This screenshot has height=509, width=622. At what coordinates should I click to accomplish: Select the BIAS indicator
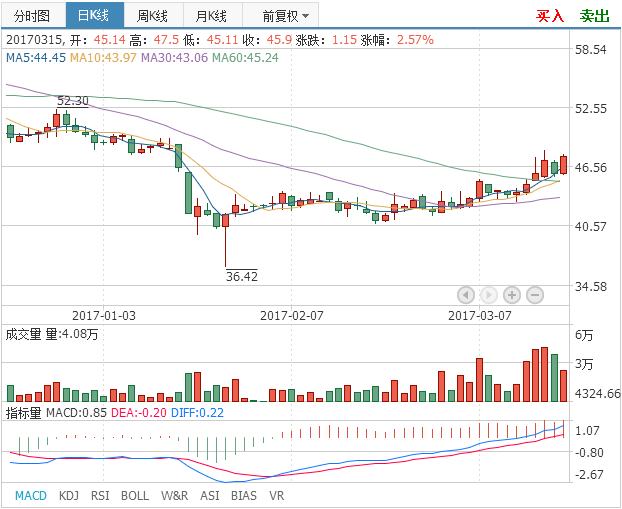coord(244,495)
